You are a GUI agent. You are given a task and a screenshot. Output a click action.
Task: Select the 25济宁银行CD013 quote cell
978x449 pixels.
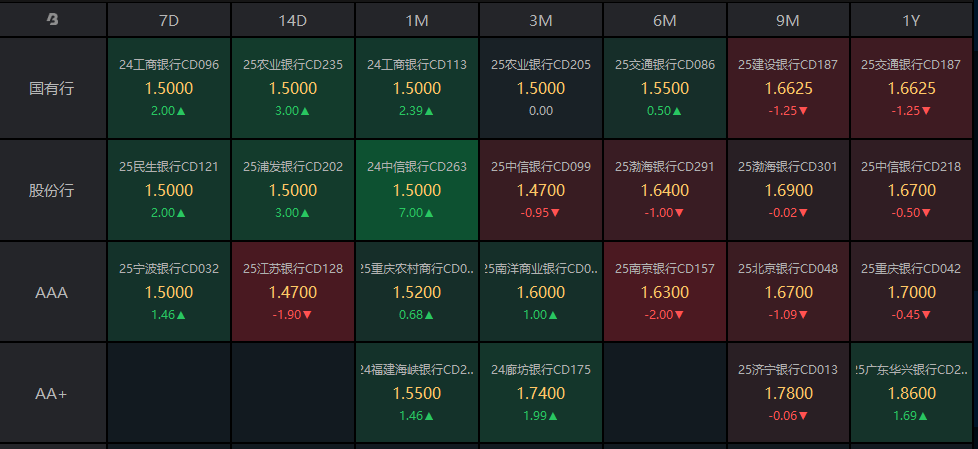tap(788, 393)
